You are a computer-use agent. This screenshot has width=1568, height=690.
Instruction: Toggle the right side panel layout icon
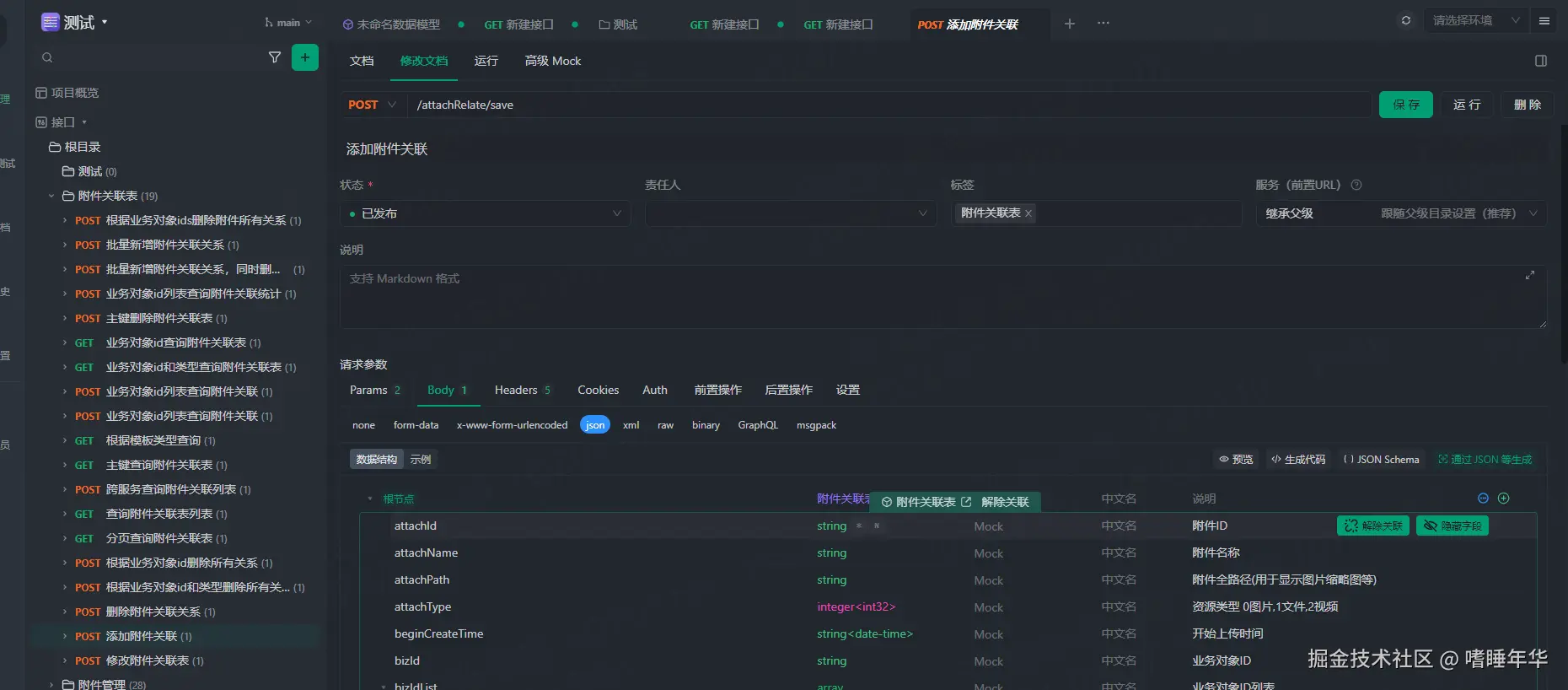[x=1541, y=61]
